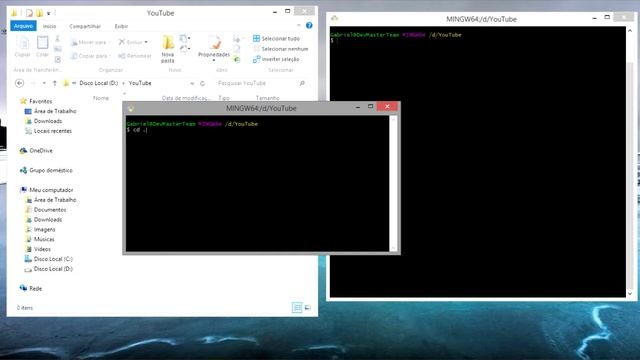Click Selecionar nenhum in ribbon
640x360 pixels.
[280, 49]
